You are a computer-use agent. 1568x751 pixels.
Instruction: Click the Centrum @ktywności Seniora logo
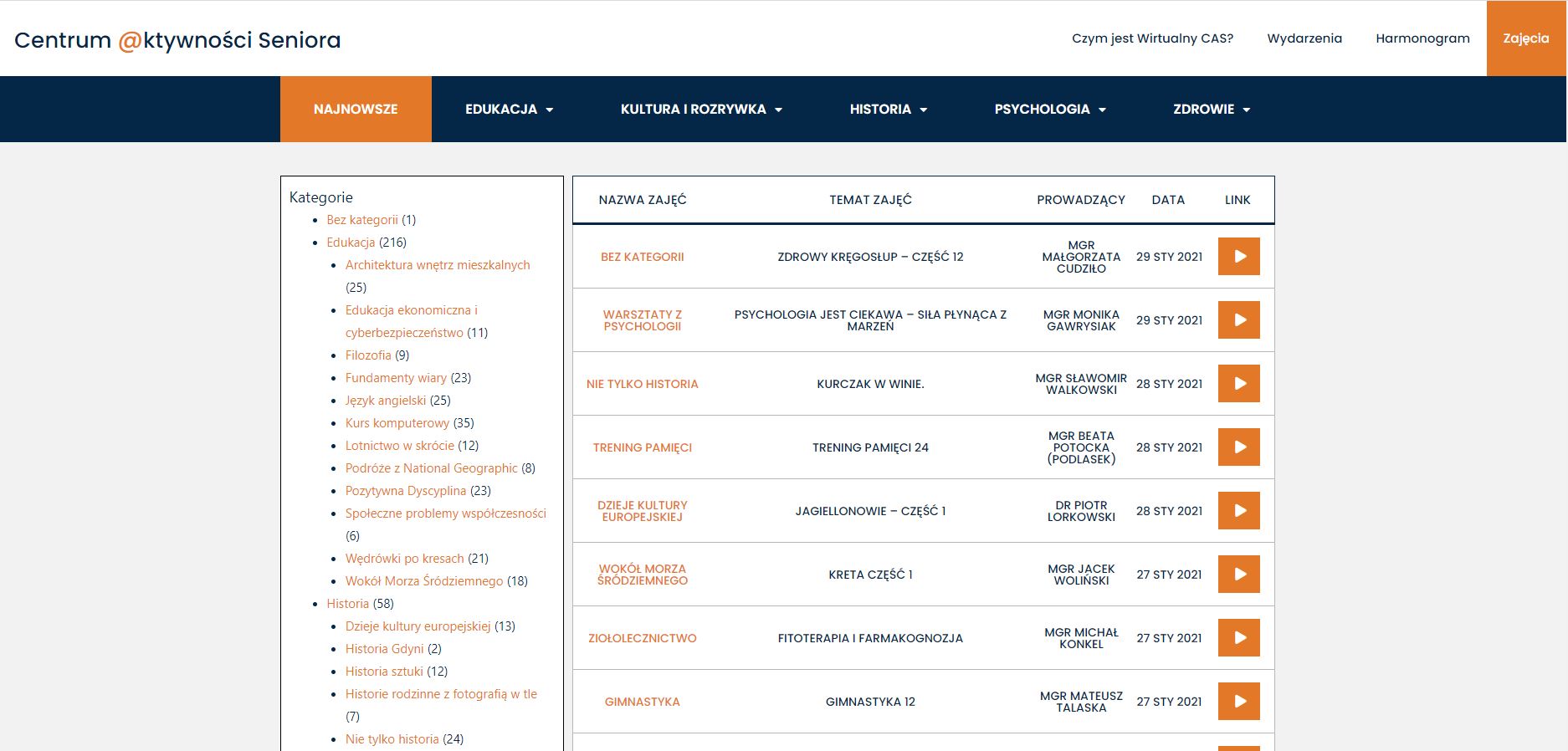177,40
